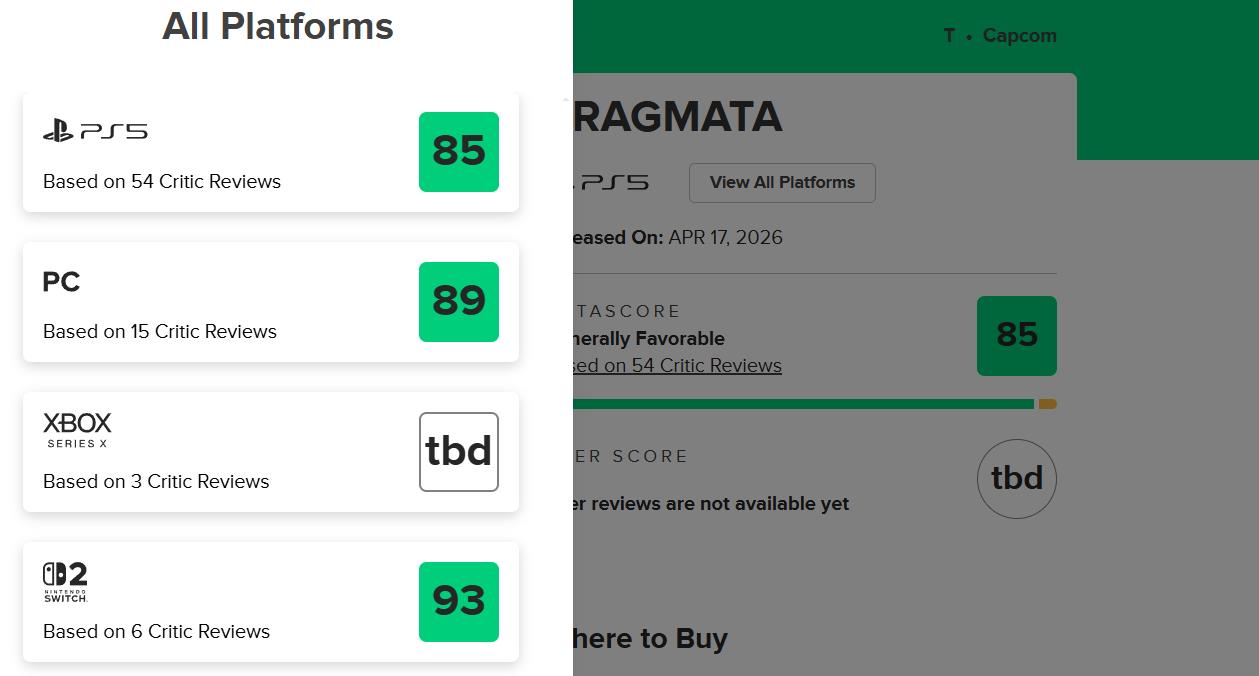Click the 89 PC score badge

pos(458,302)
